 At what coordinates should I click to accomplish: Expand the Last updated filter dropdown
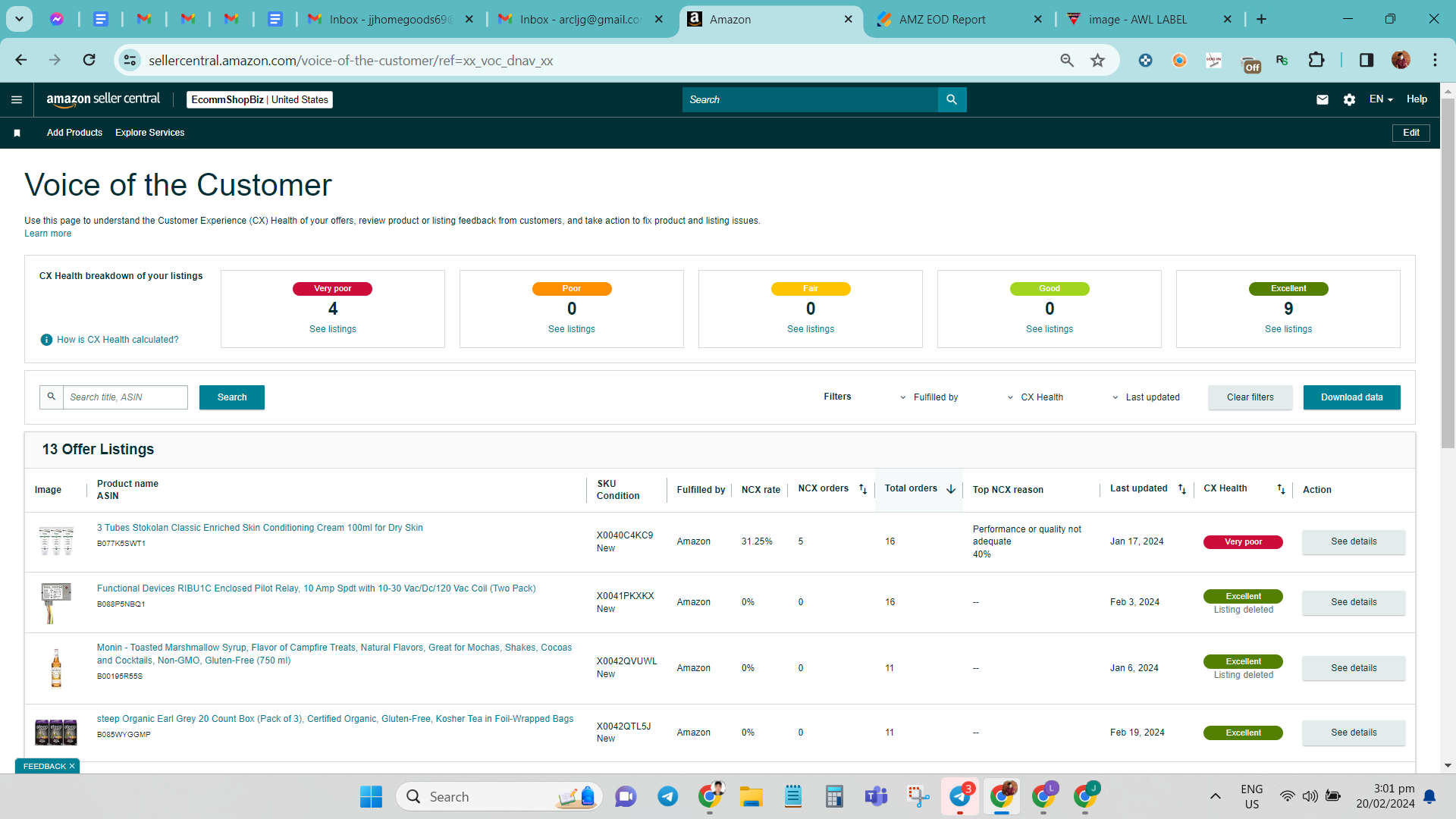1146,397
